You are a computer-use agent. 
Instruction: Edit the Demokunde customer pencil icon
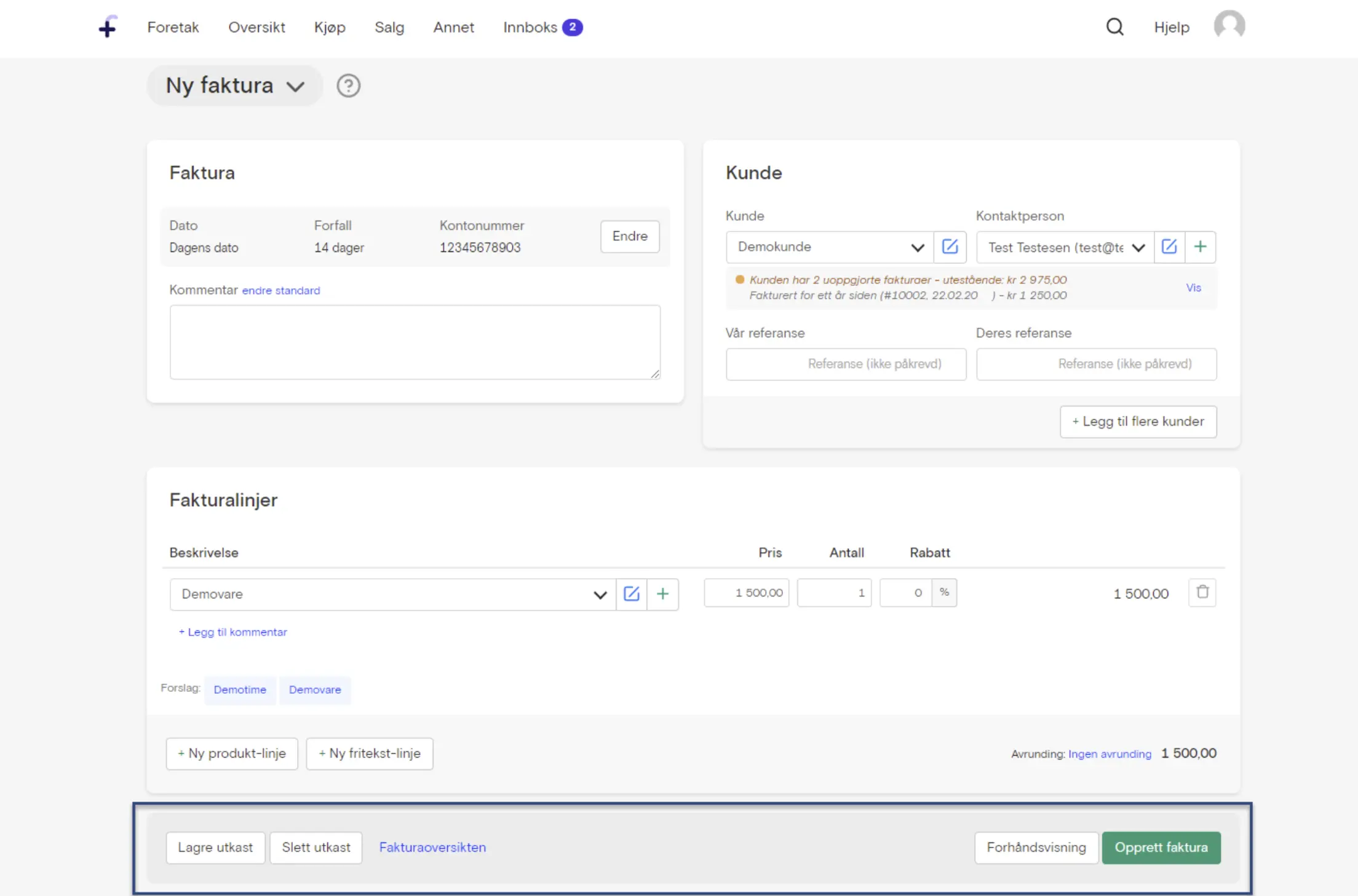pos(950,247)
